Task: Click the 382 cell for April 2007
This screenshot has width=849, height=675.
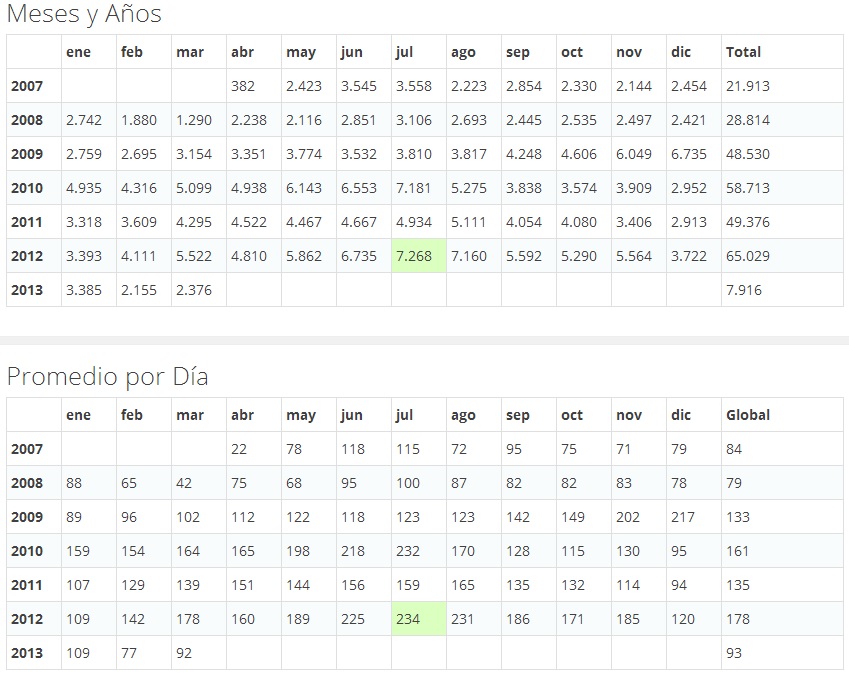Action: (x=243, y=86)
